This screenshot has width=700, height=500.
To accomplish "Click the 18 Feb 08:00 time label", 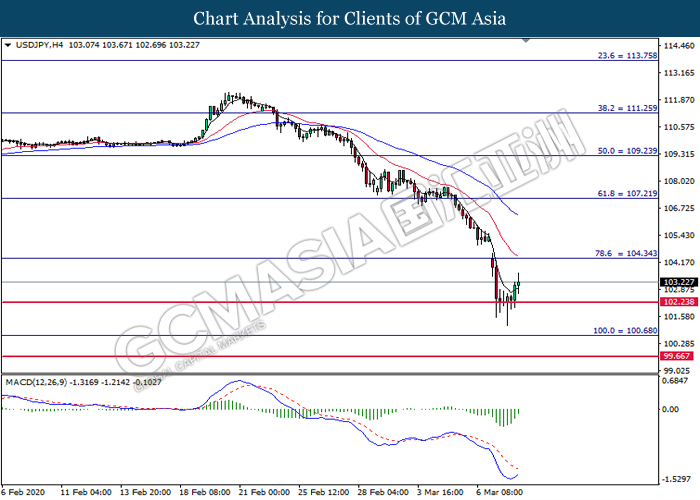I will (205, 492).
